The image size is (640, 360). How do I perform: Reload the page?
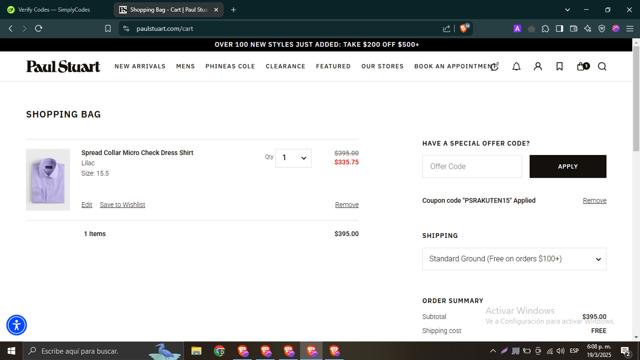[38, 29]
